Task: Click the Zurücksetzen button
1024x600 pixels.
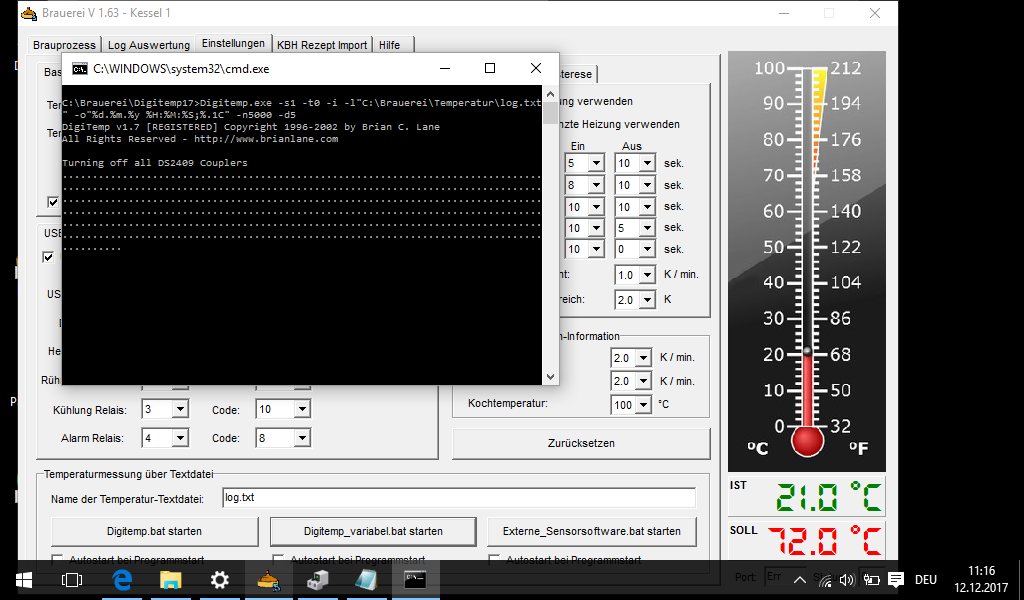Action: coord(581,443)
